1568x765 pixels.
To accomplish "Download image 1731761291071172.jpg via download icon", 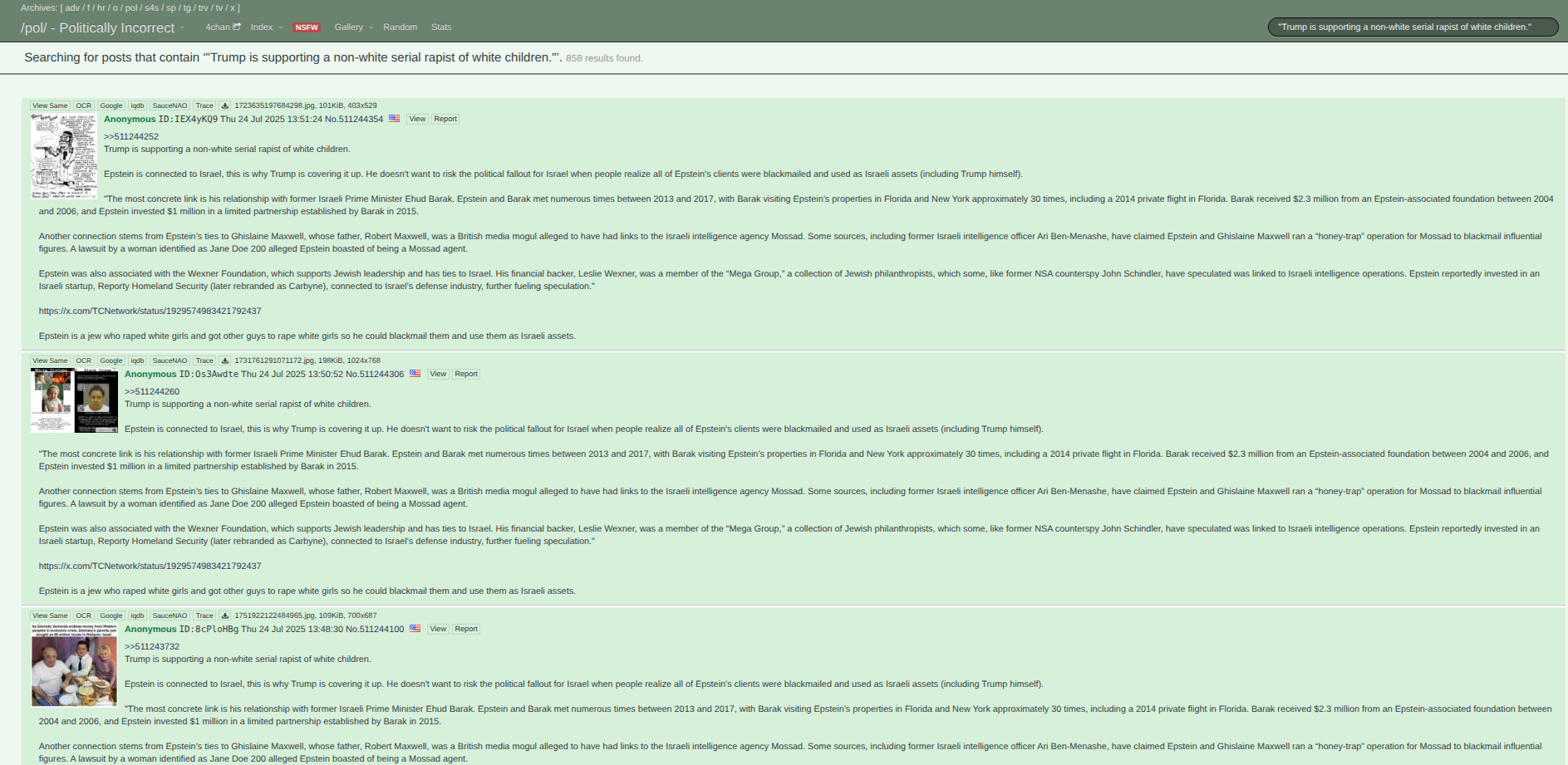I will click(x=224, y=360).
